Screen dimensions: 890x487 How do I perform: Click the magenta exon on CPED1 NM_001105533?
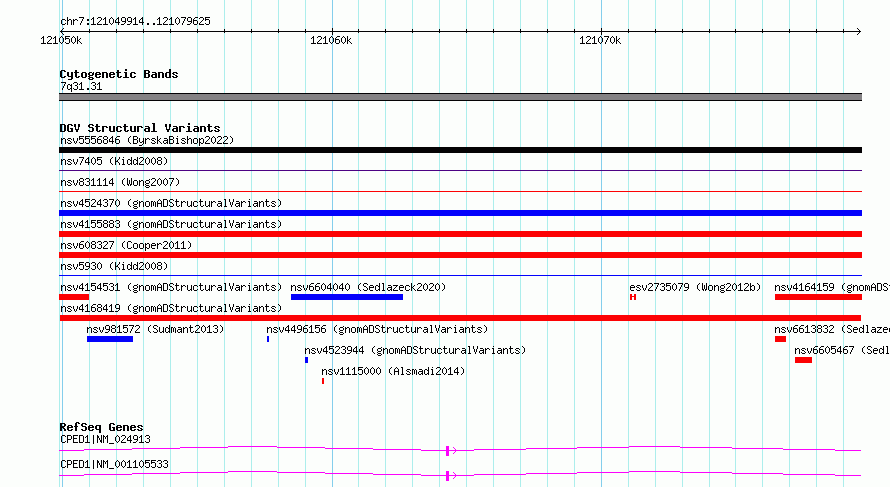point(448,476)
